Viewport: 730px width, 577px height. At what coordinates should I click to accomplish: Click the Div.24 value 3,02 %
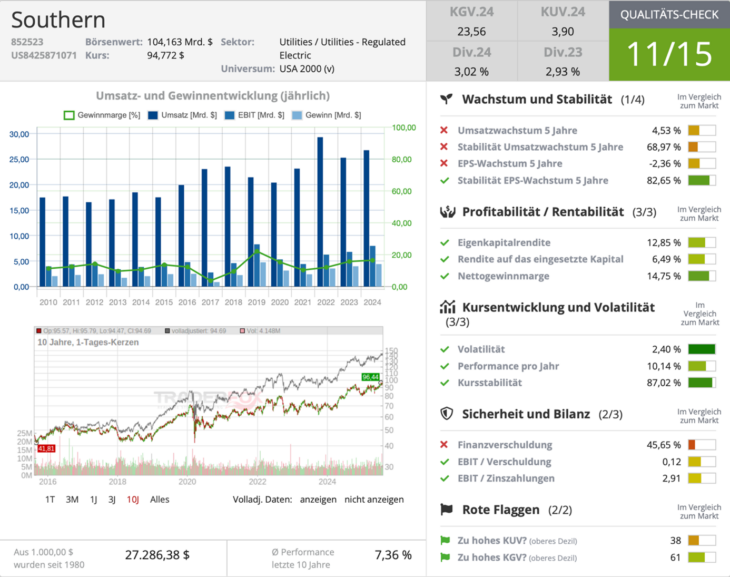(471, 72)
